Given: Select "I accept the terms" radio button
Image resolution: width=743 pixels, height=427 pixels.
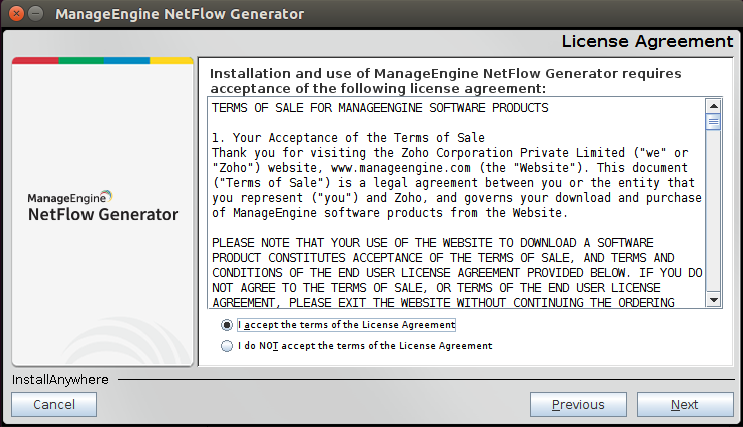Looking at the screenshot, I should pyautogui.click(x=228, y=325).
